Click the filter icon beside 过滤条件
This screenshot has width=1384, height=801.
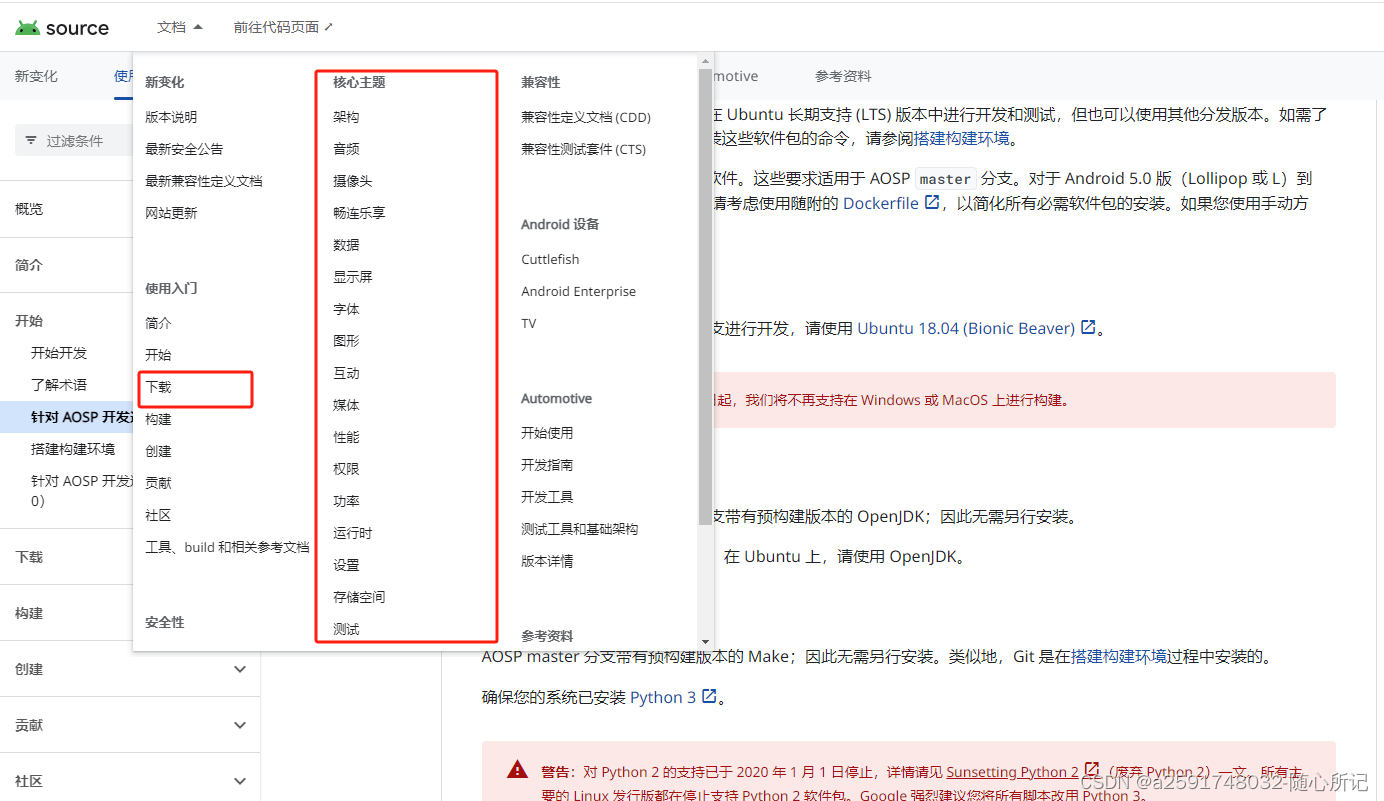(31, 141)
